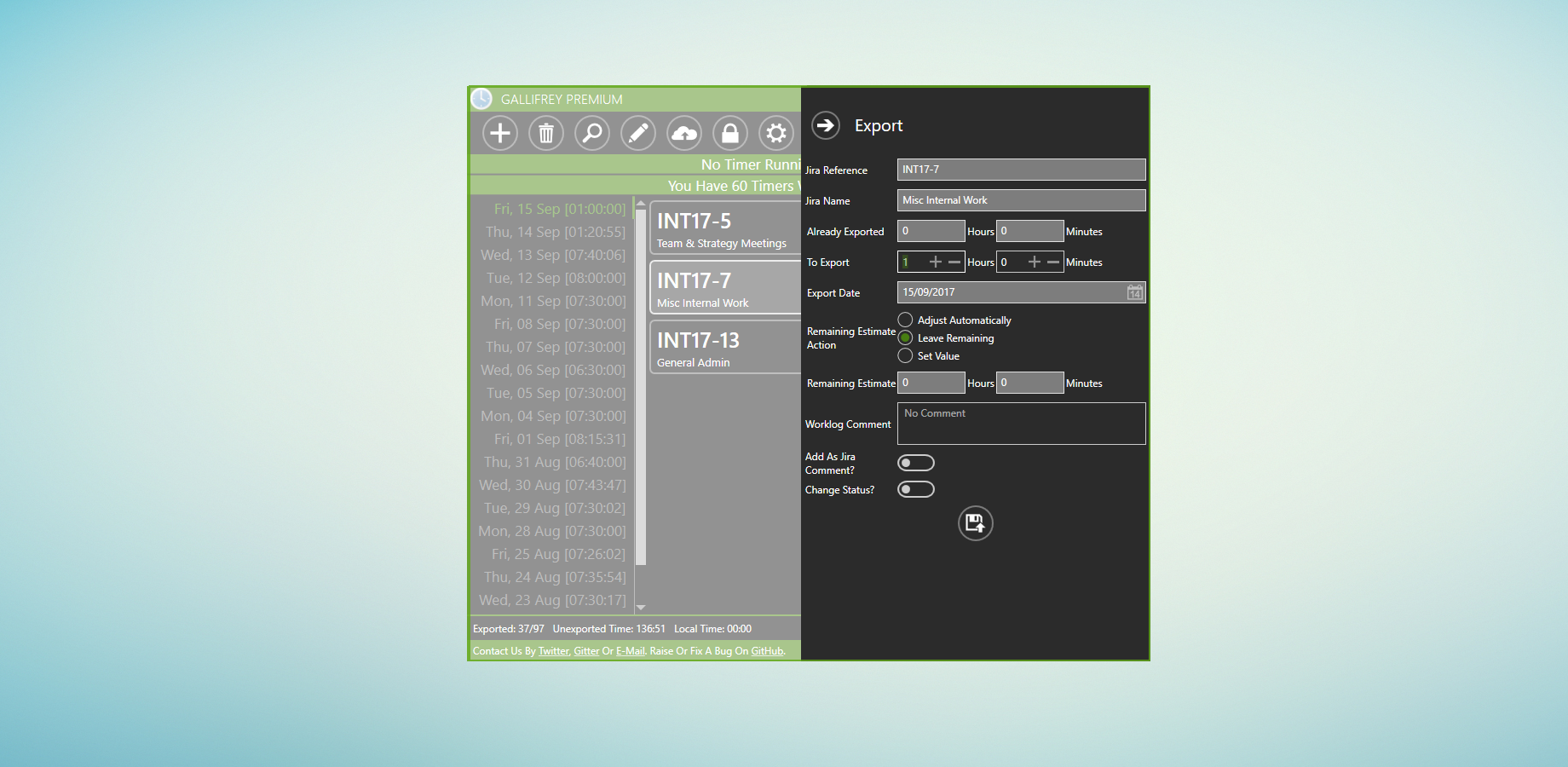1568x767 pixels.
Task: Click the Export save button icon
Action: (x=975, y=523)
